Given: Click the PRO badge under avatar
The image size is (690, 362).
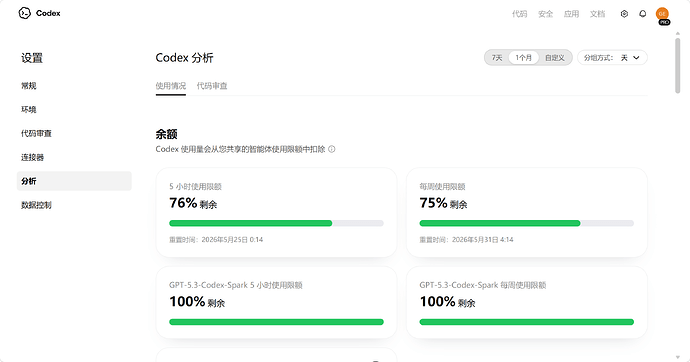Looking at the screenshot, I should [x=664, y=22].
